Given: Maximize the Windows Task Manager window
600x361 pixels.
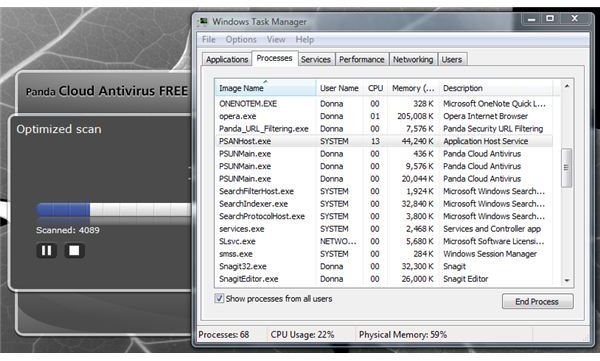Looking at the screenshot, I should pyautogui.click(x=550, y=18).
